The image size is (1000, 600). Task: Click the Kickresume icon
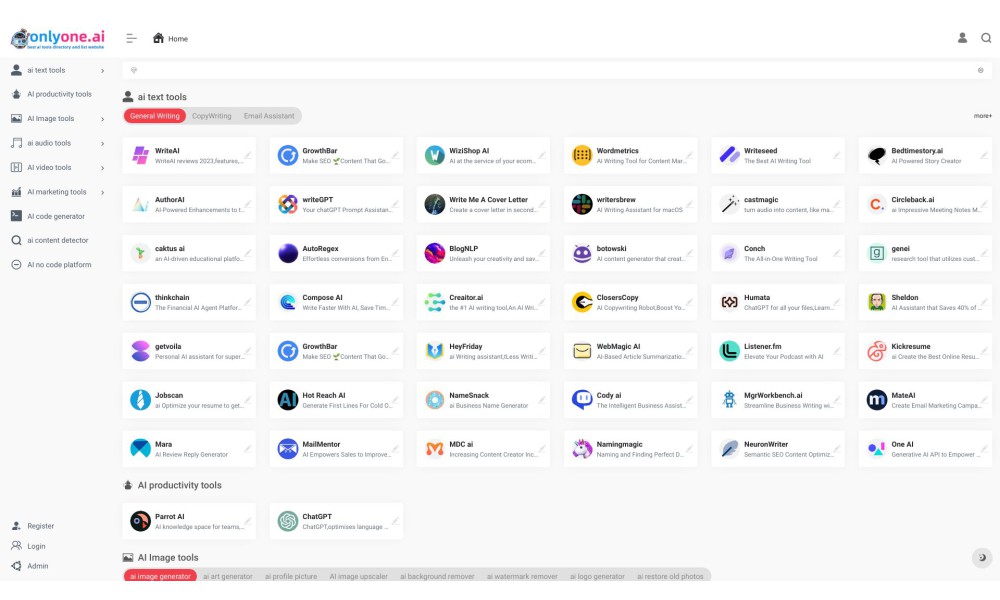point(877,351)
